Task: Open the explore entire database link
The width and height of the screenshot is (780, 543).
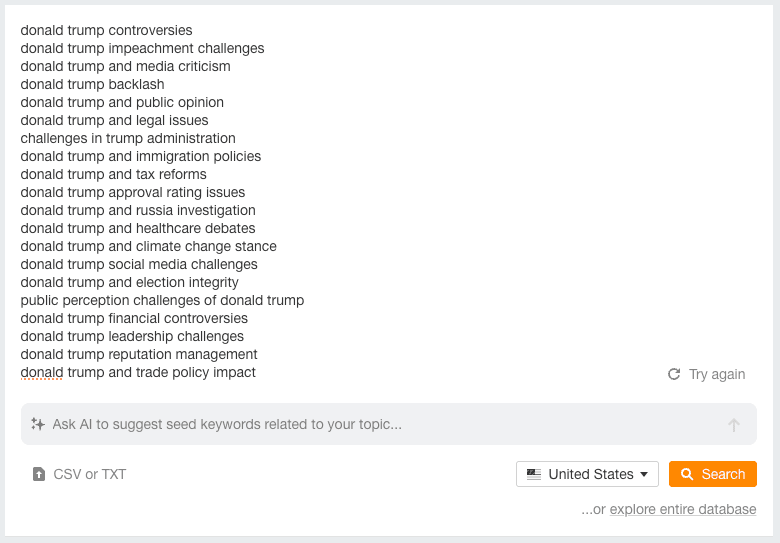Action: coord(682,509)
